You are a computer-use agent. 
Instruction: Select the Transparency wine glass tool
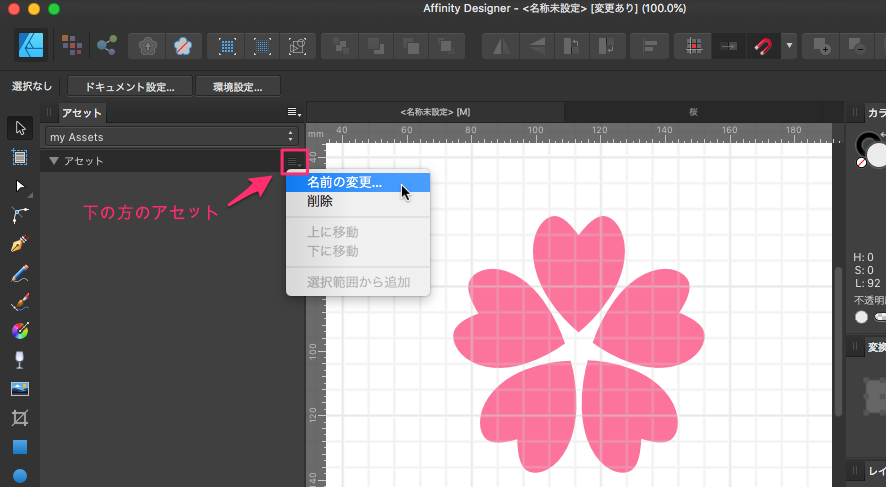tap(20, 360)
